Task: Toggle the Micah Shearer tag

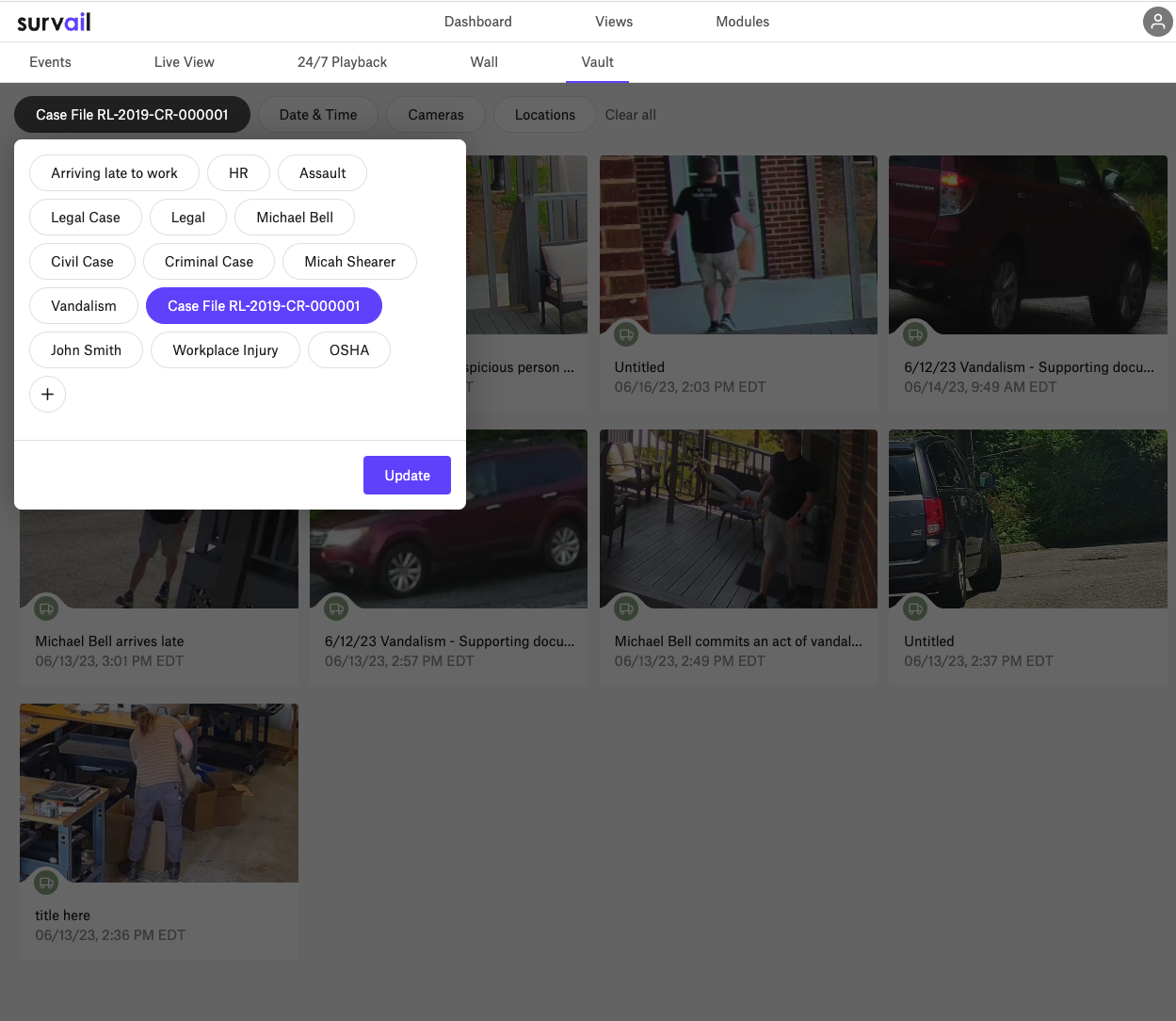Action: pyautogui.click(x=349, y=262)
